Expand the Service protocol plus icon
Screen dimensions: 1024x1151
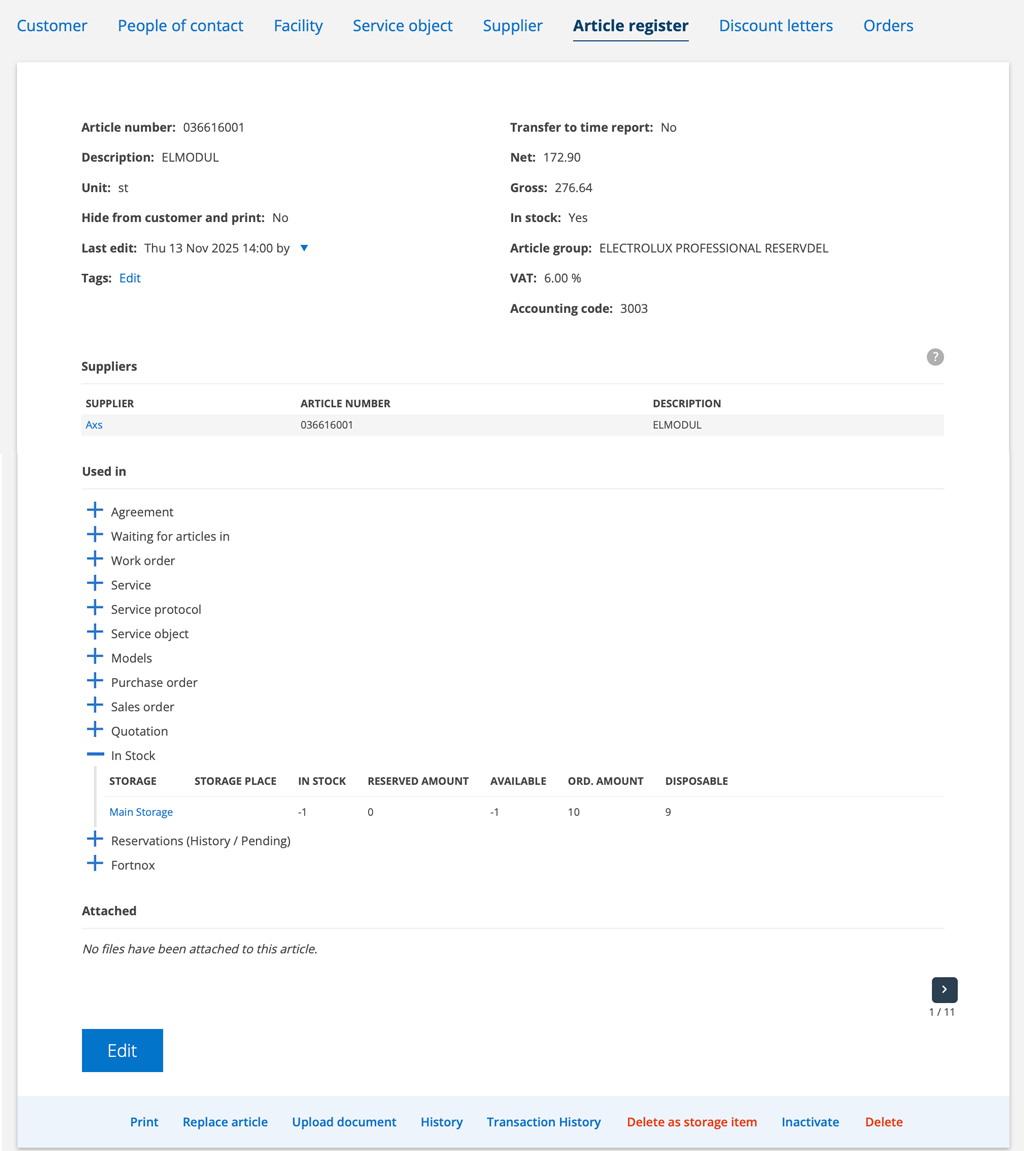click(x=95, y=609)
